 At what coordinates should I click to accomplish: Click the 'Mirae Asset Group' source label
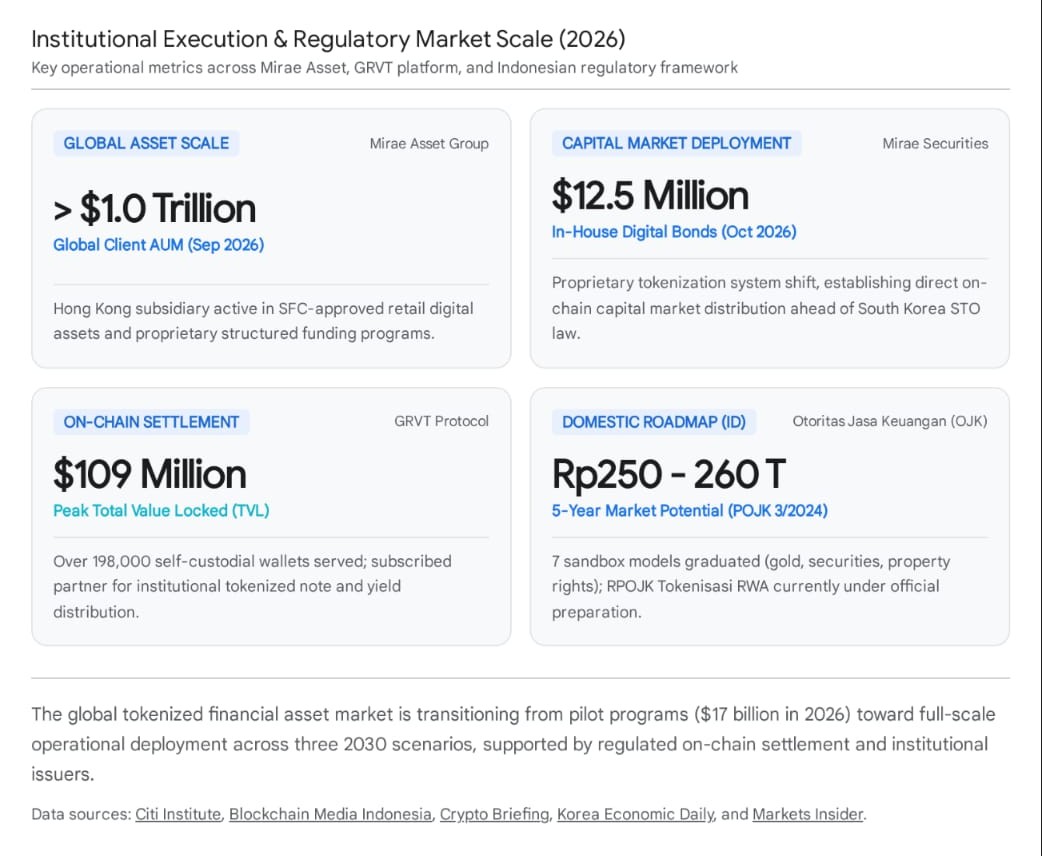(429, 144)
